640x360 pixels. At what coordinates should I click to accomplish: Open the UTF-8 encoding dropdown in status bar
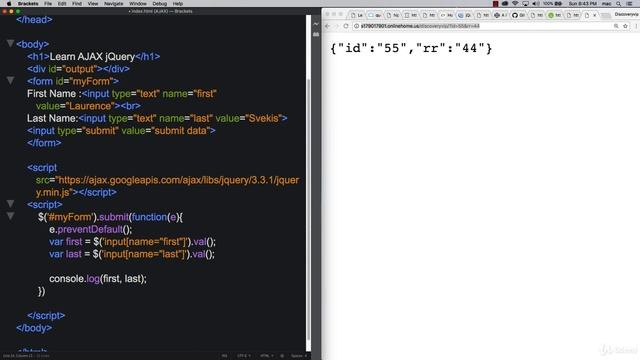click(x=244, y=356)
